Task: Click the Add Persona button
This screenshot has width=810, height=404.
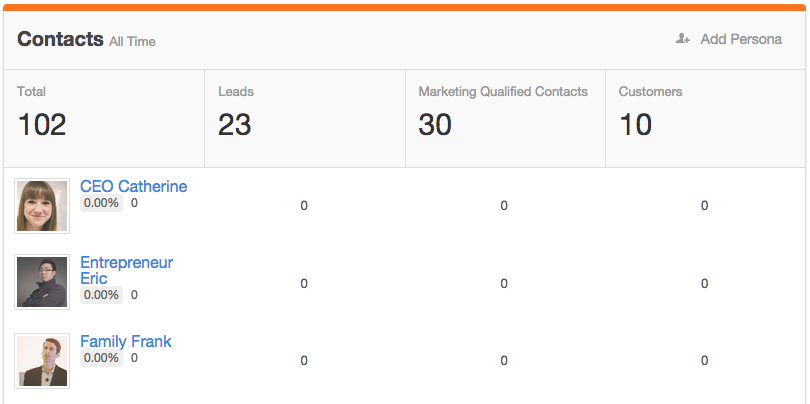Action: pyautogui.click(x=729, y=39)
